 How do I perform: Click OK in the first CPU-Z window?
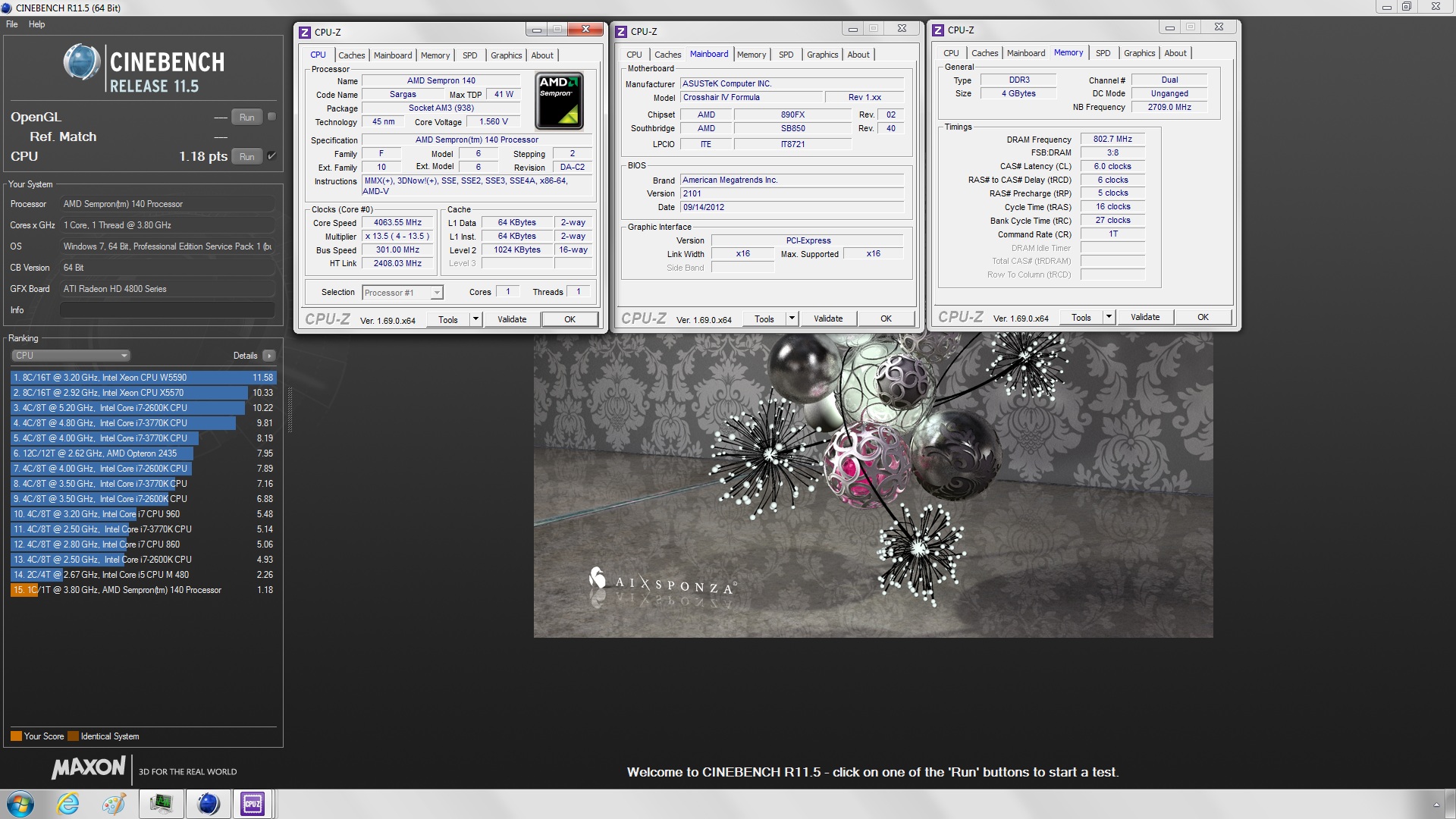[570, 319]
